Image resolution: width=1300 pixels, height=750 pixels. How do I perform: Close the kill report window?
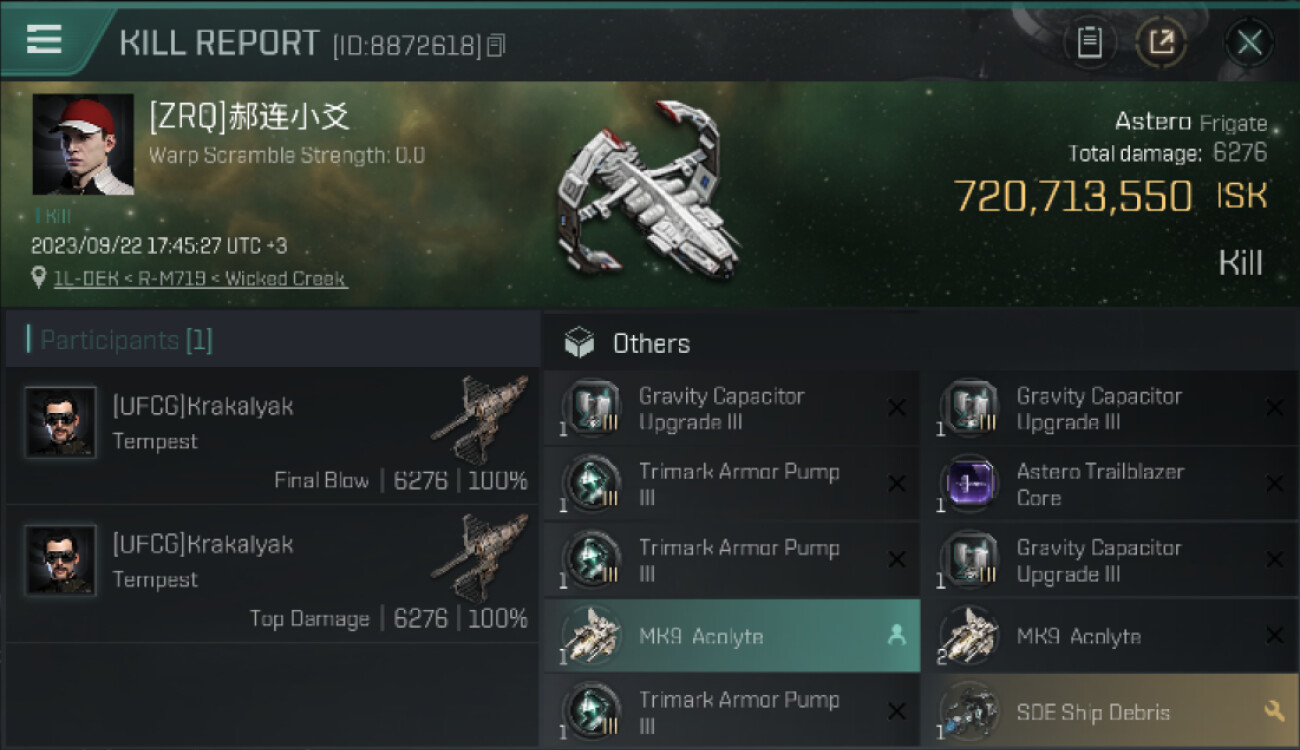pos(1249,43)
